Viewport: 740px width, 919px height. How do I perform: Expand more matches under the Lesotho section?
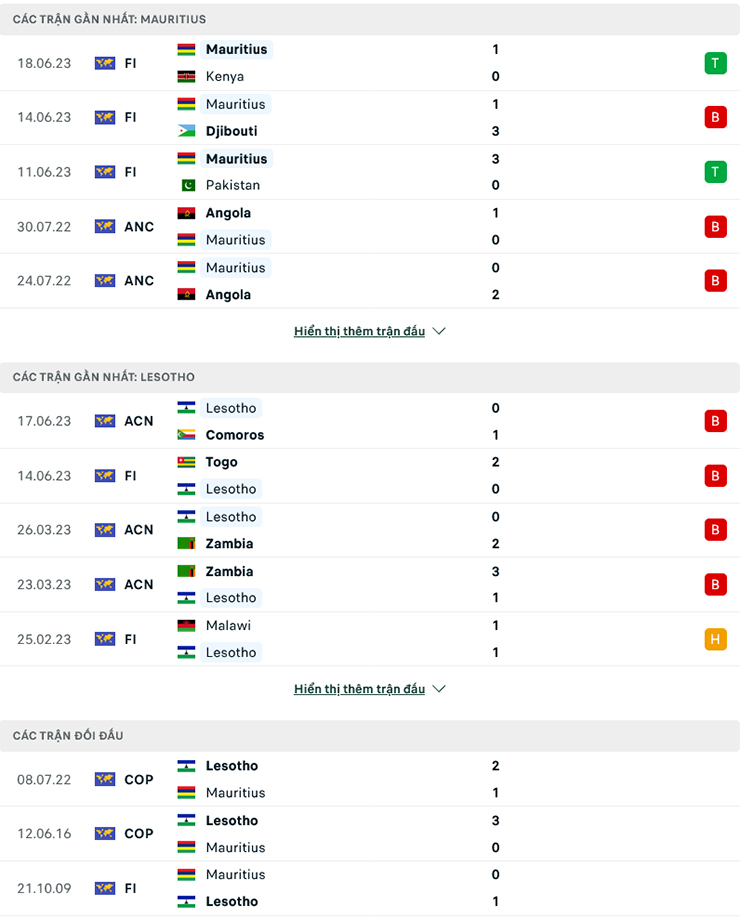[360, 688]
